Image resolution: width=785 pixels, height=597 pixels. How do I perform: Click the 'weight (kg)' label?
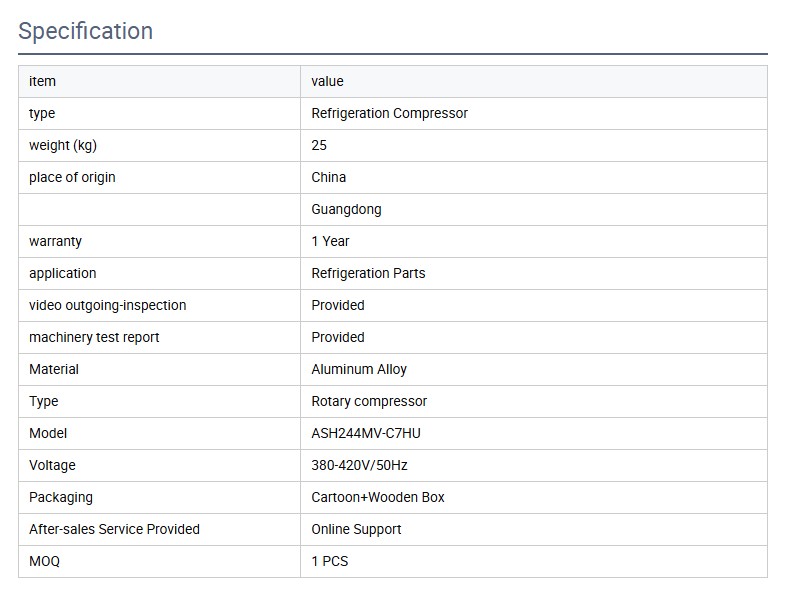[x=63, y=145]
